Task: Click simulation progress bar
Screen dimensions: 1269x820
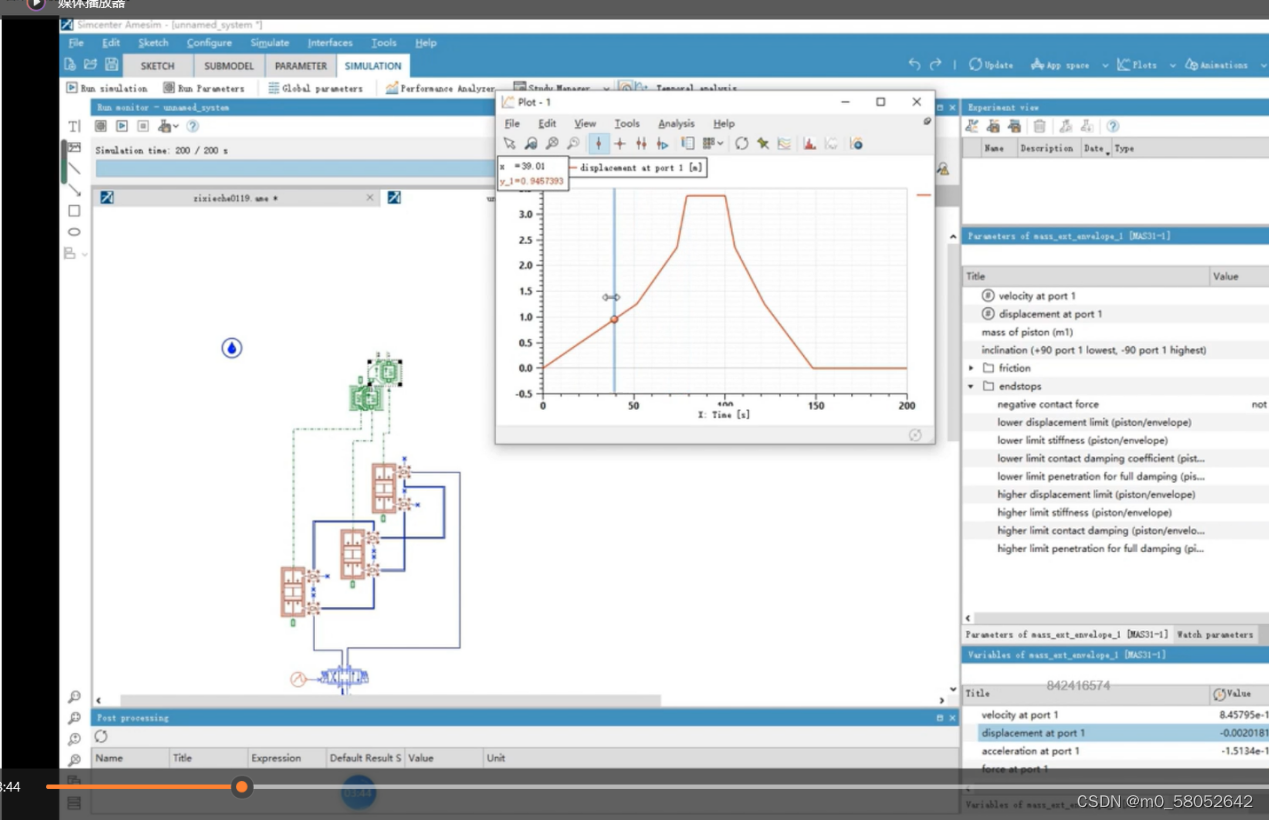Action: (x=295, y=169)
